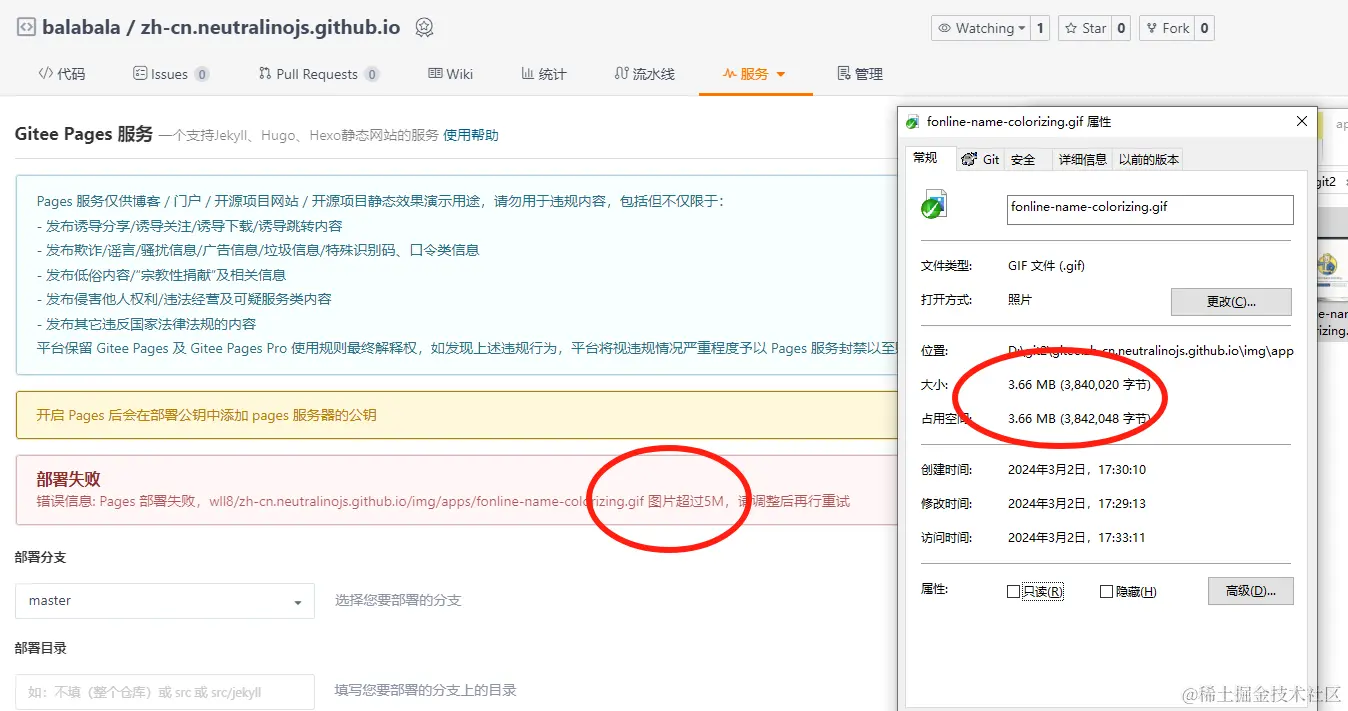Click the 部署目录 input field

pos(165,692)
